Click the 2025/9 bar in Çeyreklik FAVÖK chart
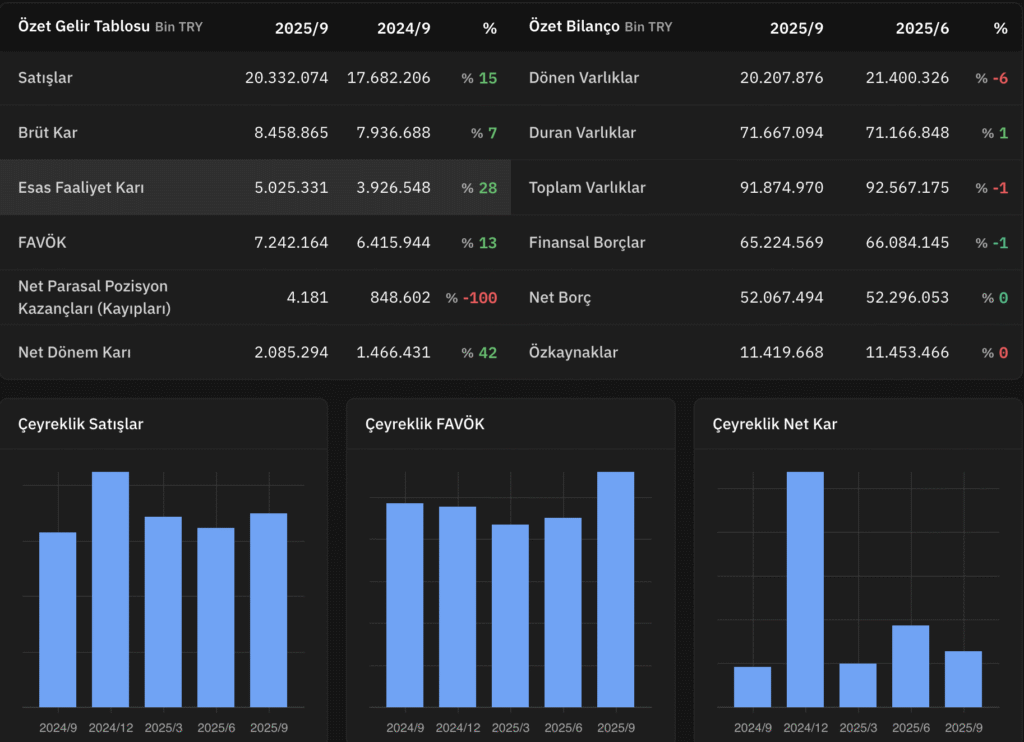Viewport: 1024px width, 742px height. 616,589
